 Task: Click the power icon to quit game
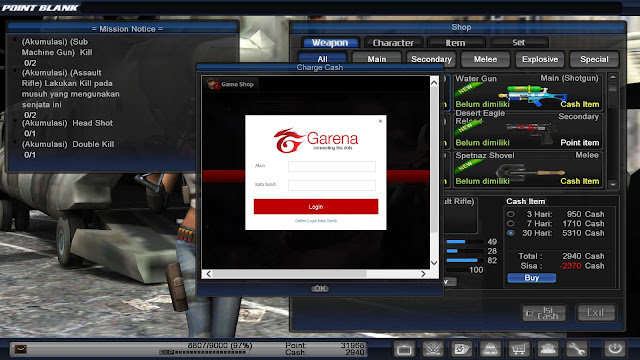pos(615,349)
